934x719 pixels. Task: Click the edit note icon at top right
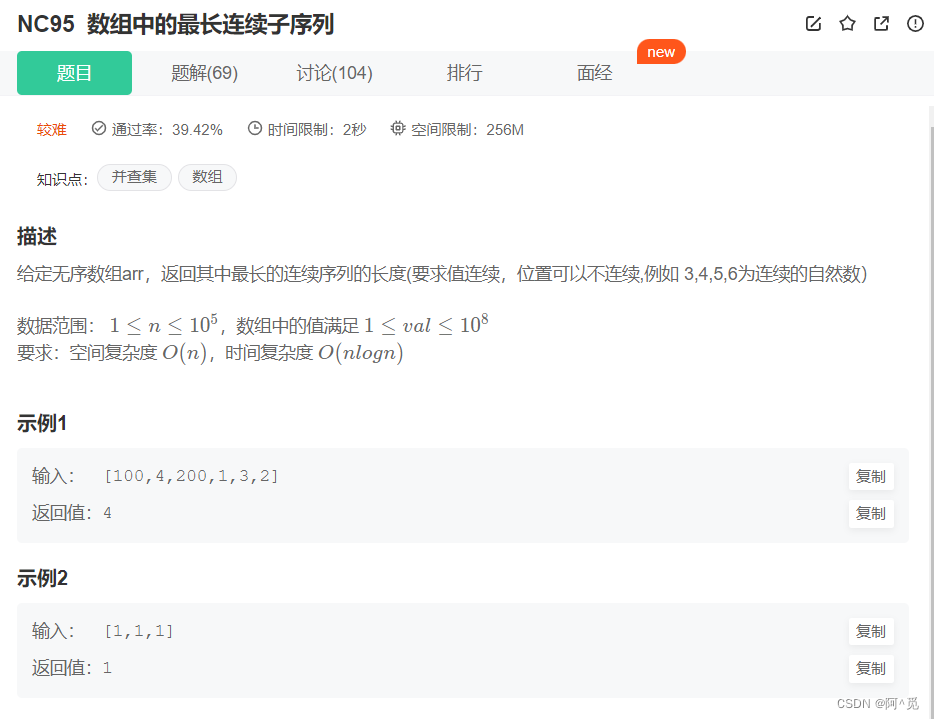tap(813, 24)
